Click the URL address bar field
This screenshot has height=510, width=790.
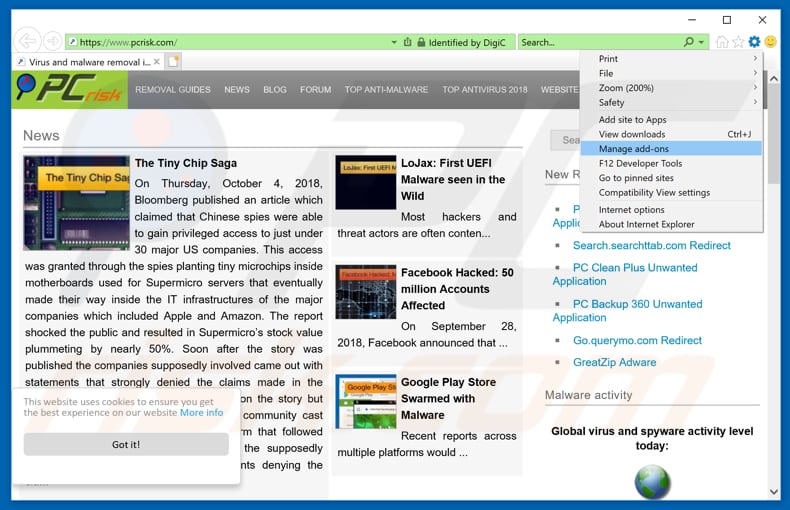230,42
